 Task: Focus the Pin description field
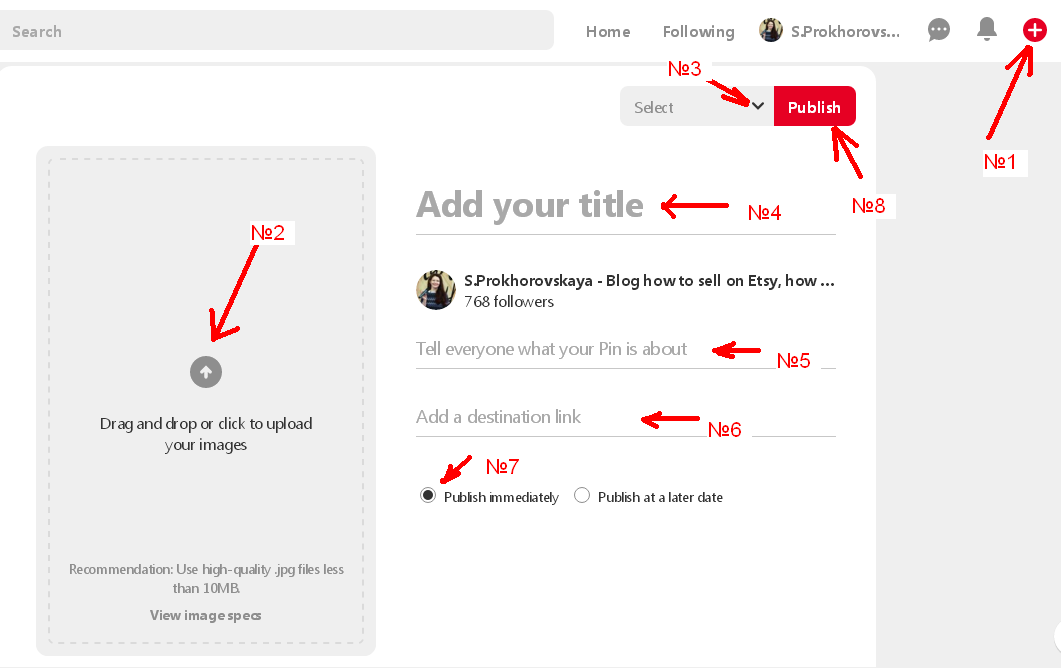pyautogui.click(x=626, y=349)
